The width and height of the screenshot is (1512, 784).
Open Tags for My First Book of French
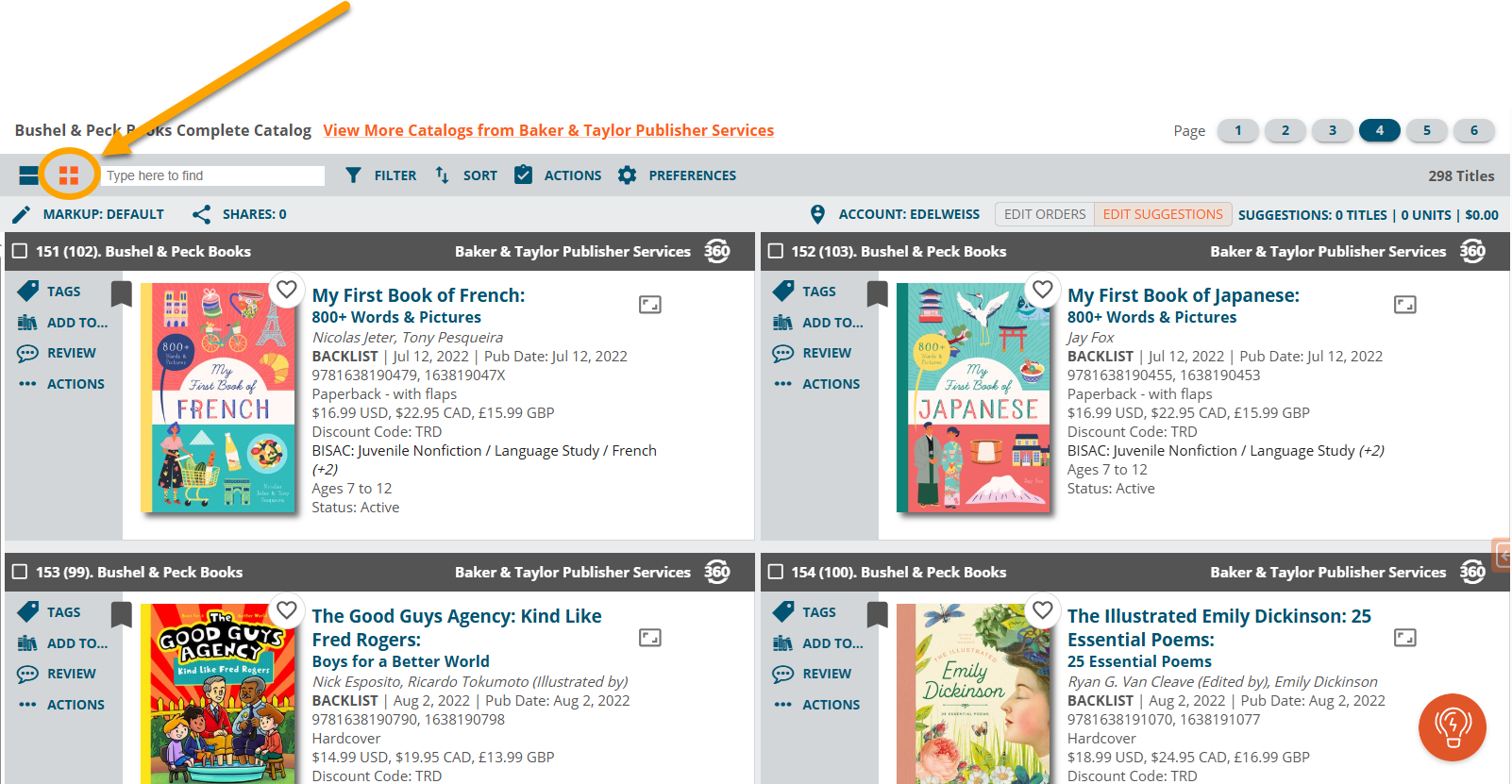point(49,292)
